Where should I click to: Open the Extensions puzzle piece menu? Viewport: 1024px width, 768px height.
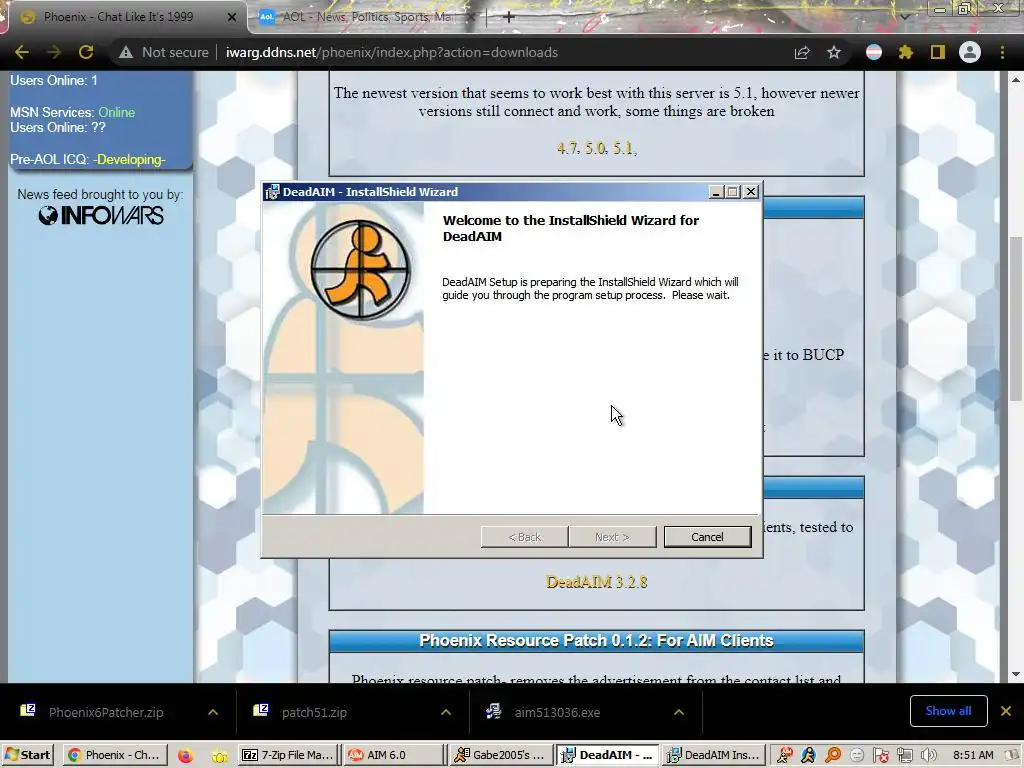click(906, 52)
